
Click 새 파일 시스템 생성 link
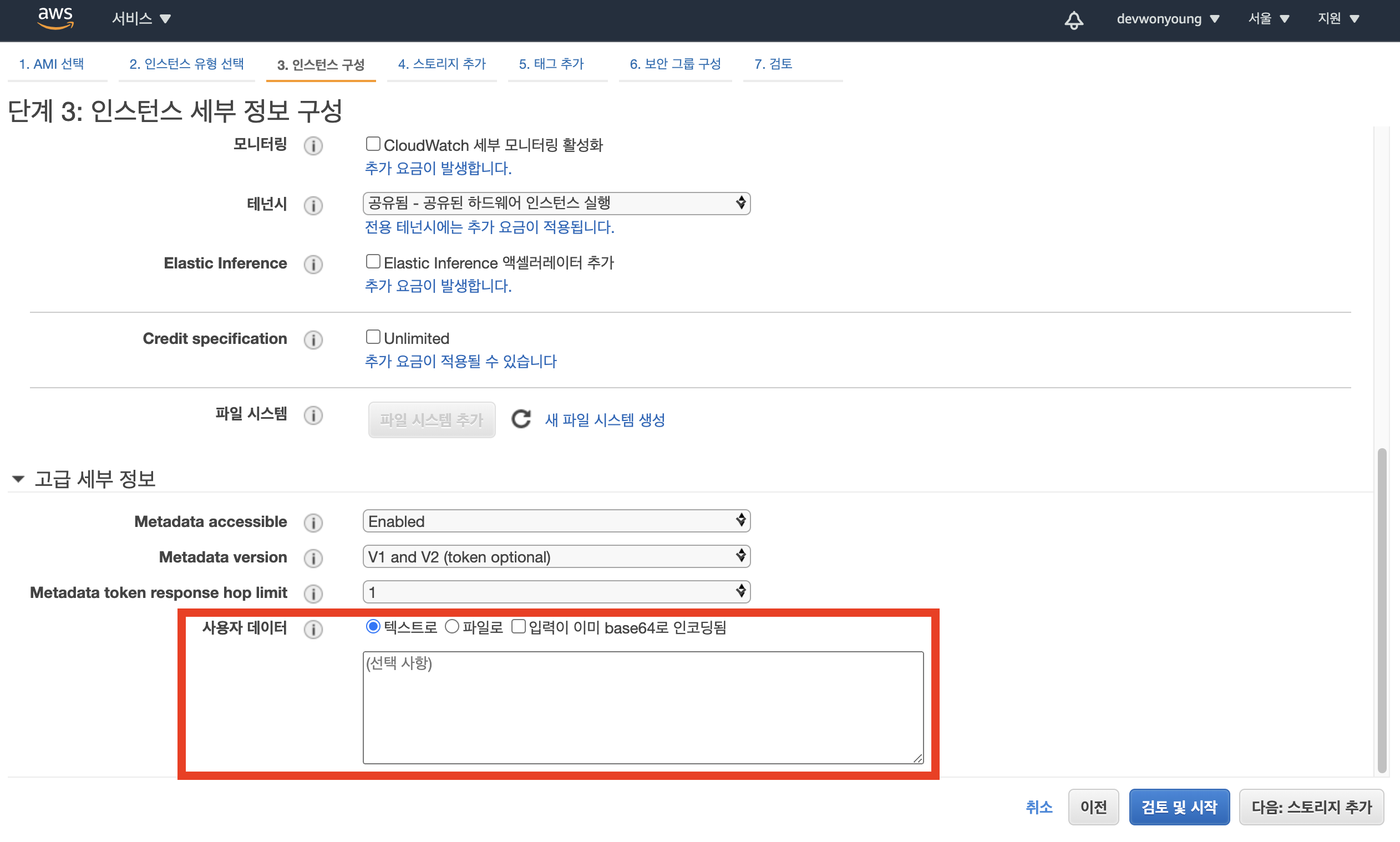[x=605, y=420]
